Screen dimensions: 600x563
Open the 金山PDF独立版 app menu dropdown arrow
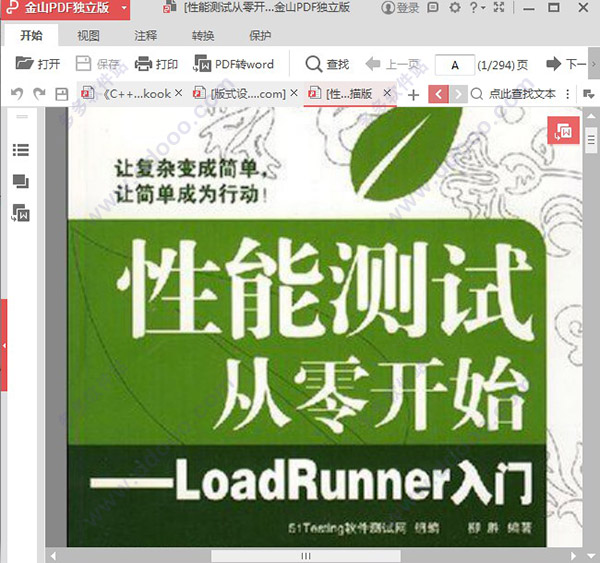[x=124, y=8]
